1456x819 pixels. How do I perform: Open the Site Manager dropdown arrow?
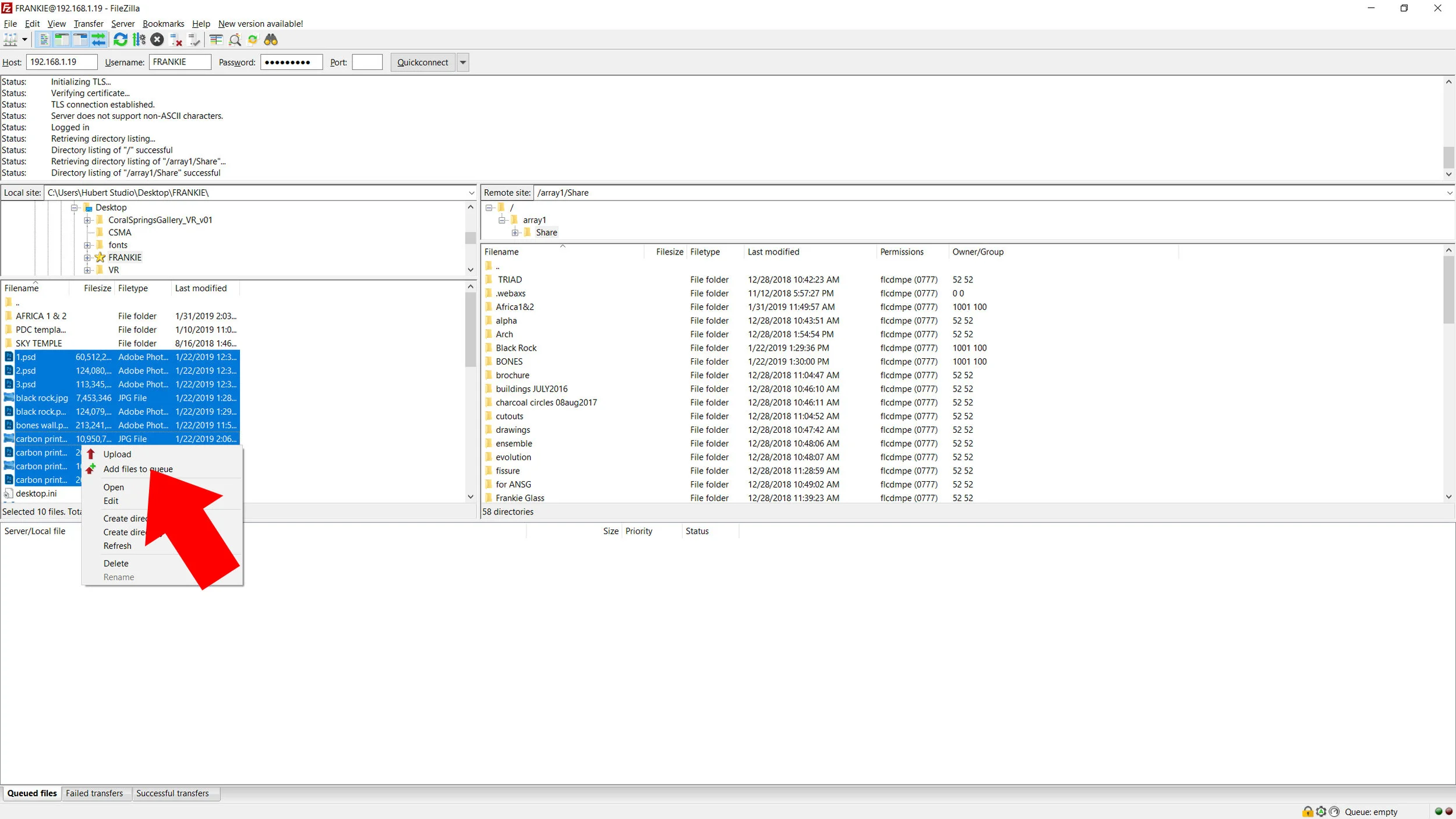tap(24, 40)
